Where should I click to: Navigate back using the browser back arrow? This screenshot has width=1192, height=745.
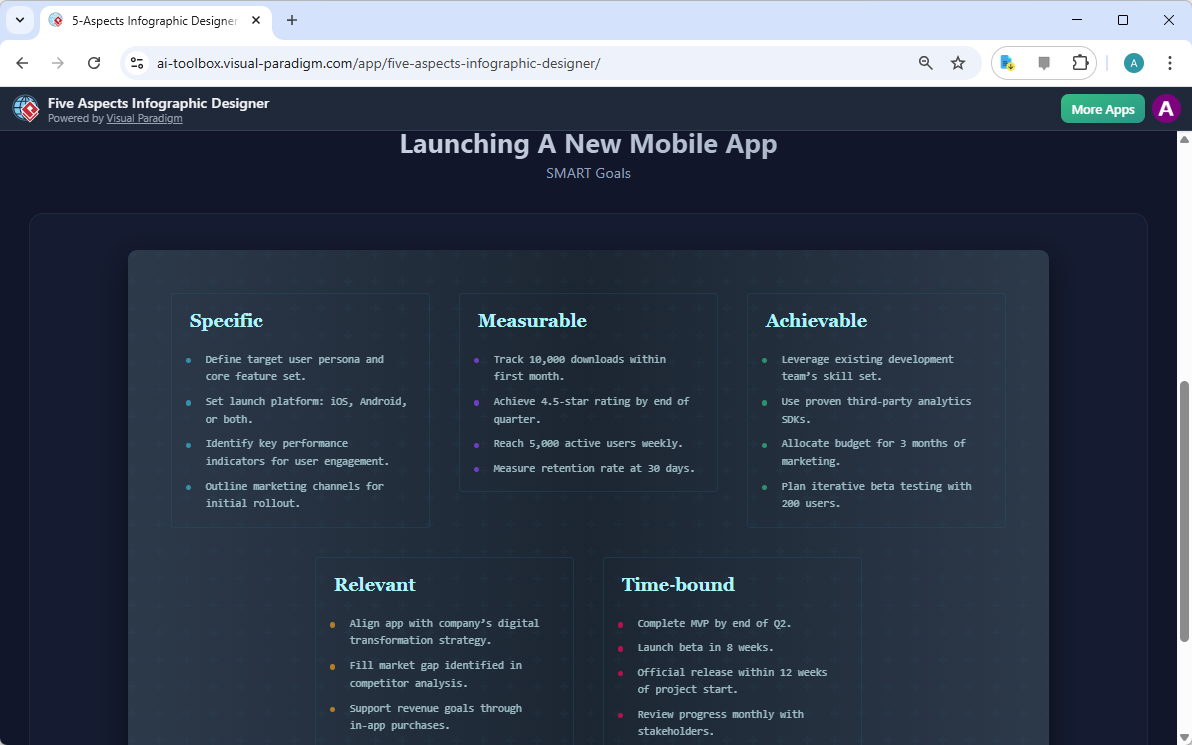click(22, 62)
